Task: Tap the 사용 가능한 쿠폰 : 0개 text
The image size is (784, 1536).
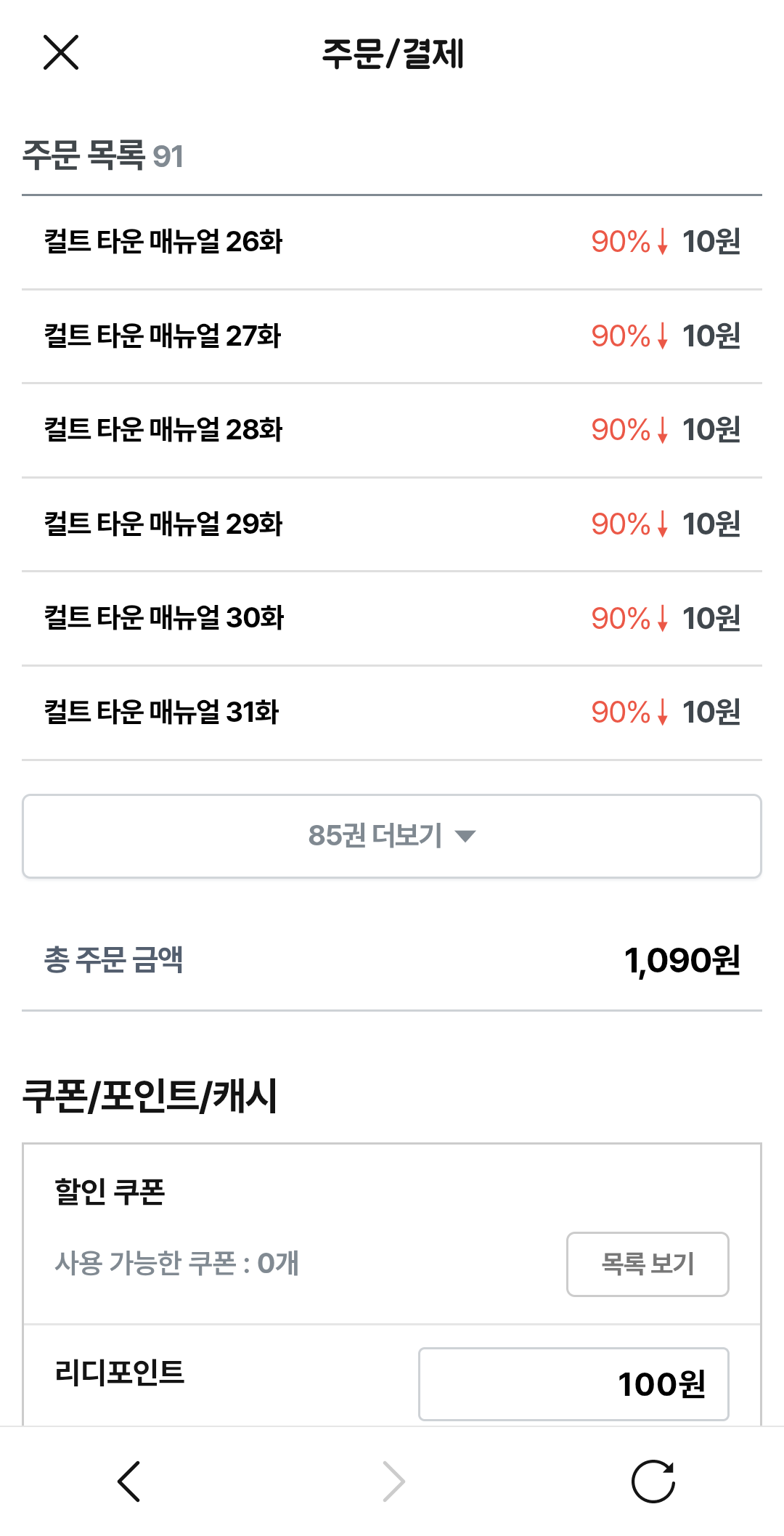Action: [x=176, y=1264]
